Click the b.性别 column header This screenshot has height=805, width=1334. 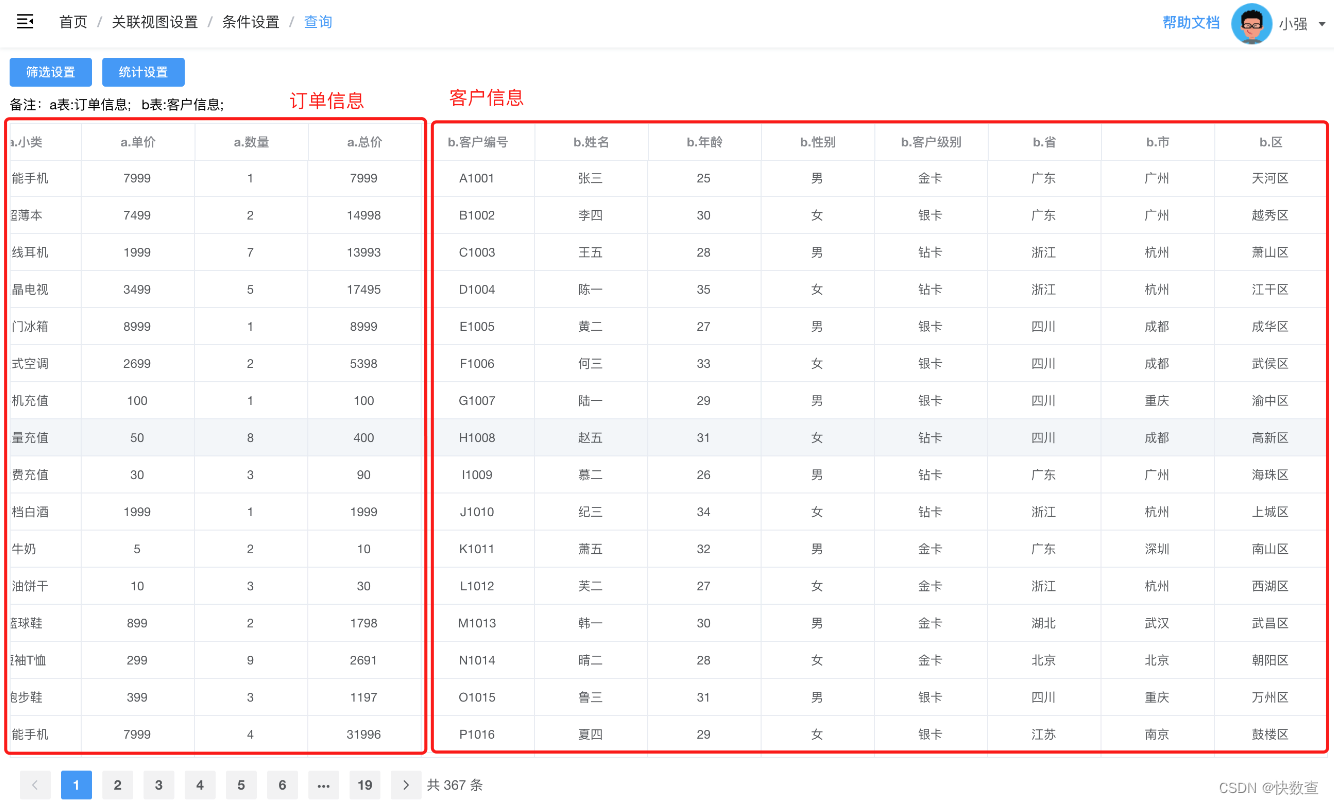pos(817,142)
